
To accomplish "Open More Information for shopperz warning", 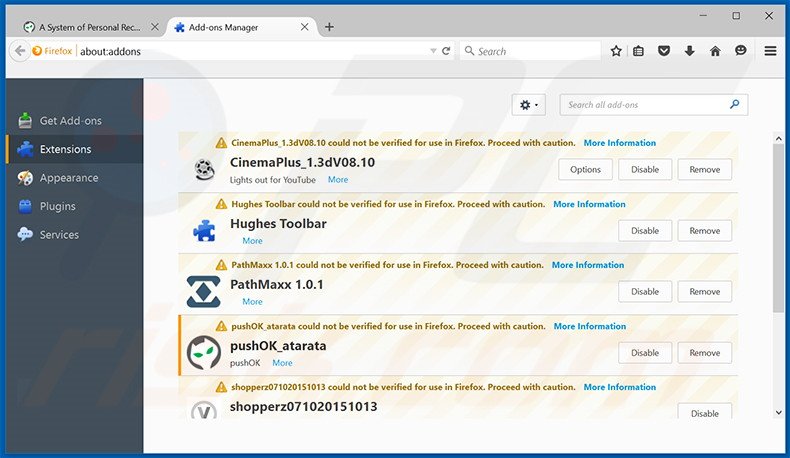I will tap(620, 387).
